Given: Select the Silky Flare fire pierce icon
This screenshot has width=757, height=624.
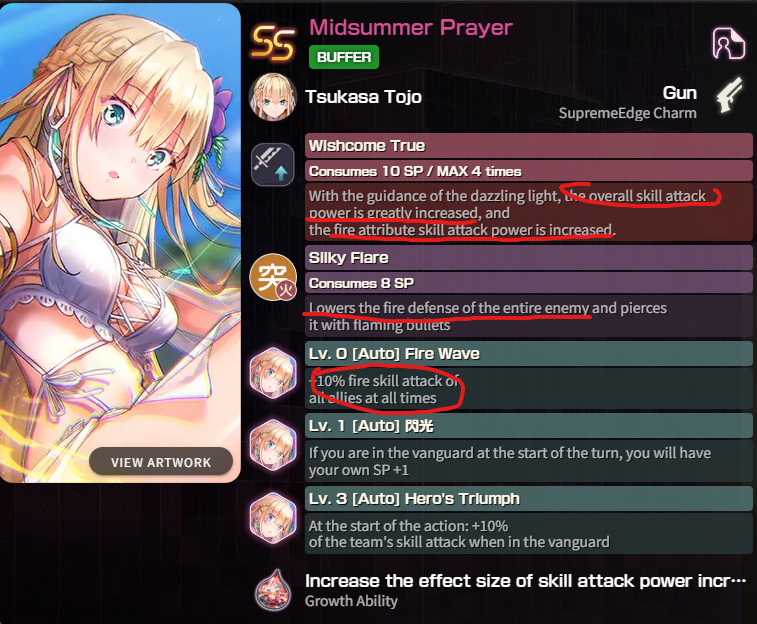Looking at the screenshot, I should pyautogui.click(x=273, y=277).
